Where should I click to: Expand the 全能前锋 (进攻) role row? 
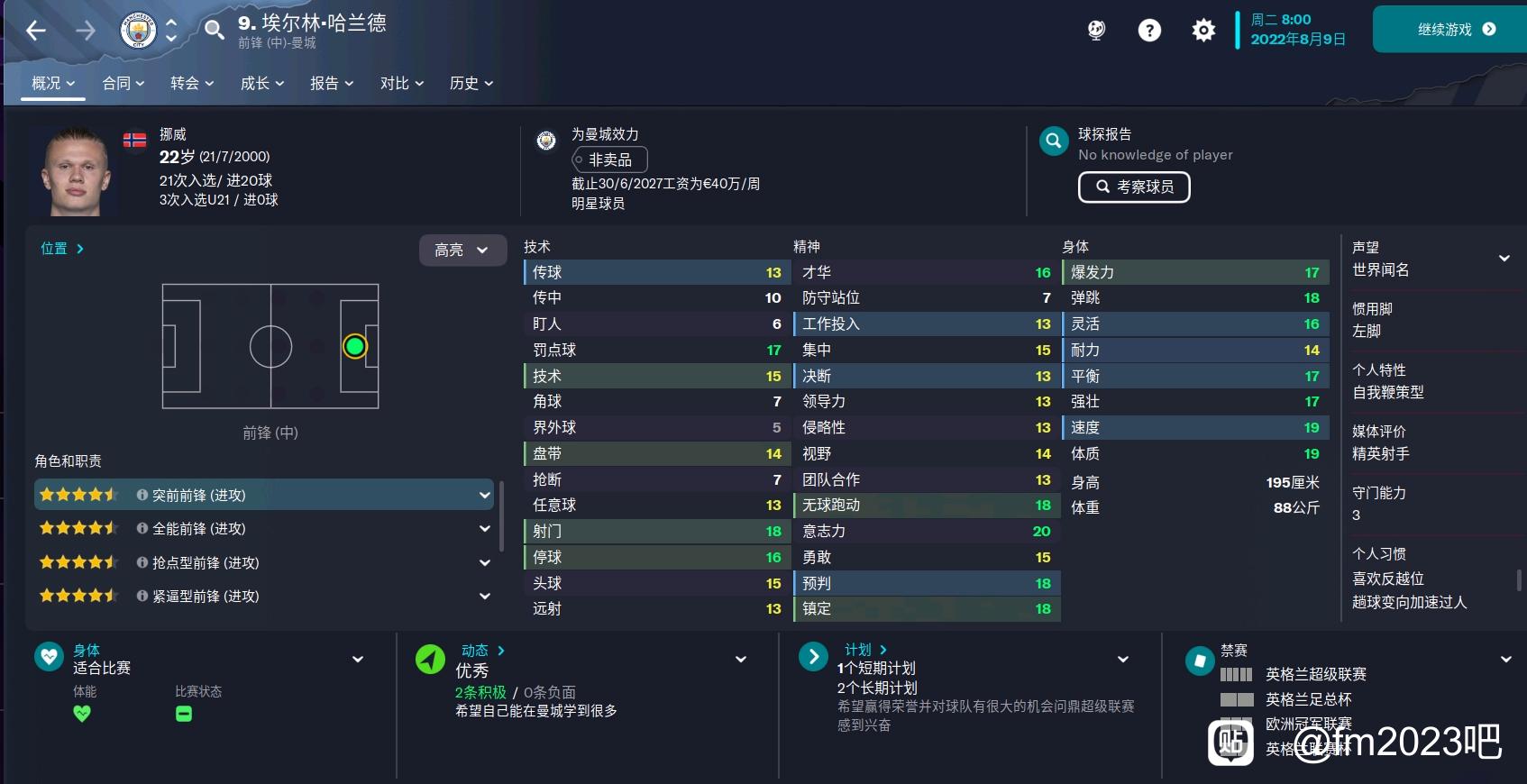tap(485, 528)
